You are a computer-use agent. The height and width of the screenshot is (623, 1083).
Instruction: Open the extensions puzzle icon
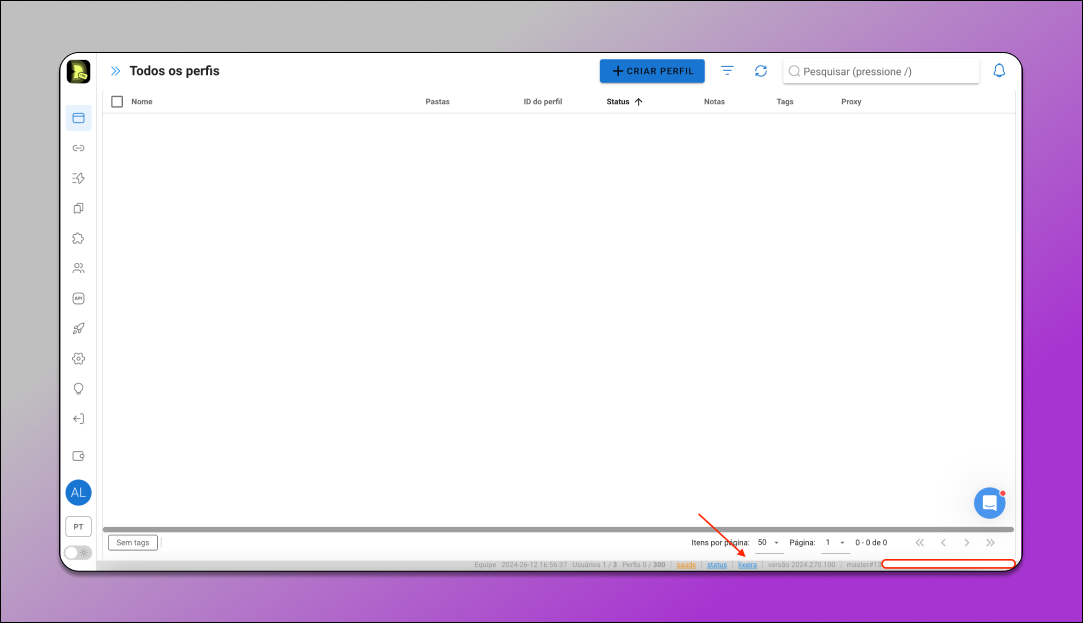pos(78,238)
